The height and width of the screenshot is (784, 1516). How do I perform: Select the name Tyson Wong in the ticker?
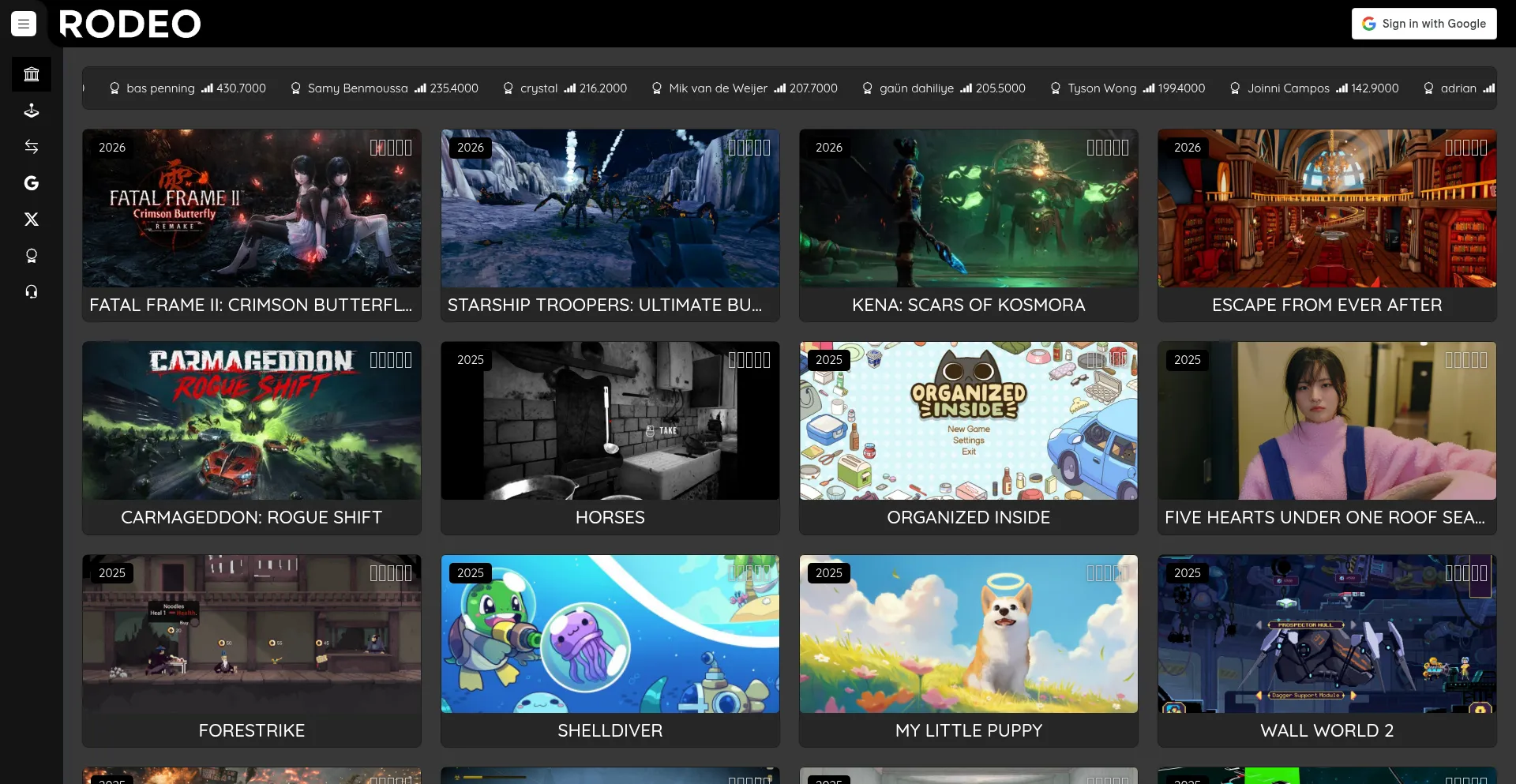tap(1102, 88)
